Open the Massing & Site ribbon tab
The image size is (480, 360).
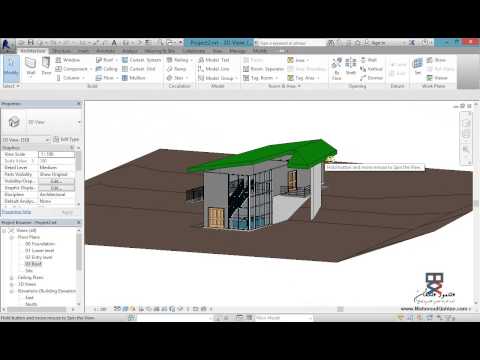160,51
